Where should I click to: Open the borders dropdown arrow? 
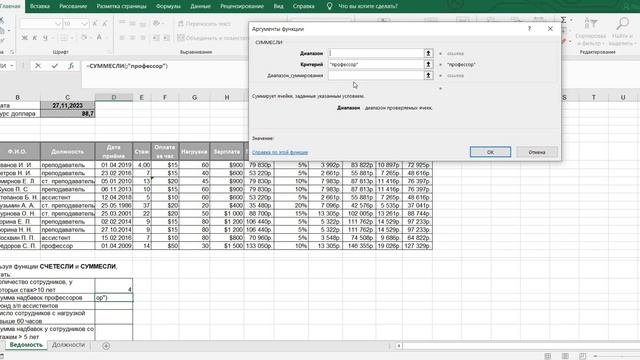click(x=71, y=38)
